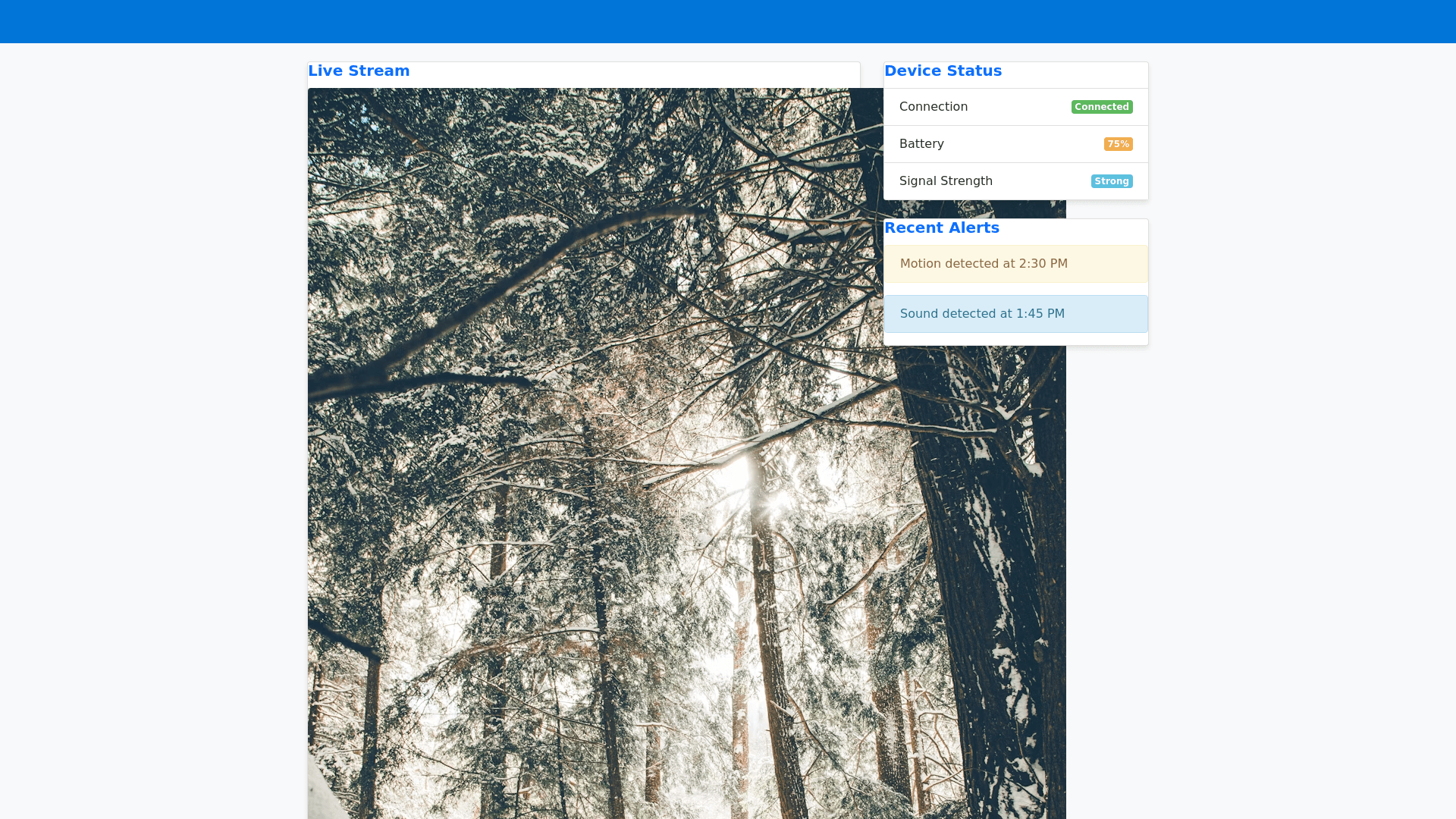The height and width of the screenshot is (819, 1456).
Task: Select the Battery status label
Action: point(921,144)
